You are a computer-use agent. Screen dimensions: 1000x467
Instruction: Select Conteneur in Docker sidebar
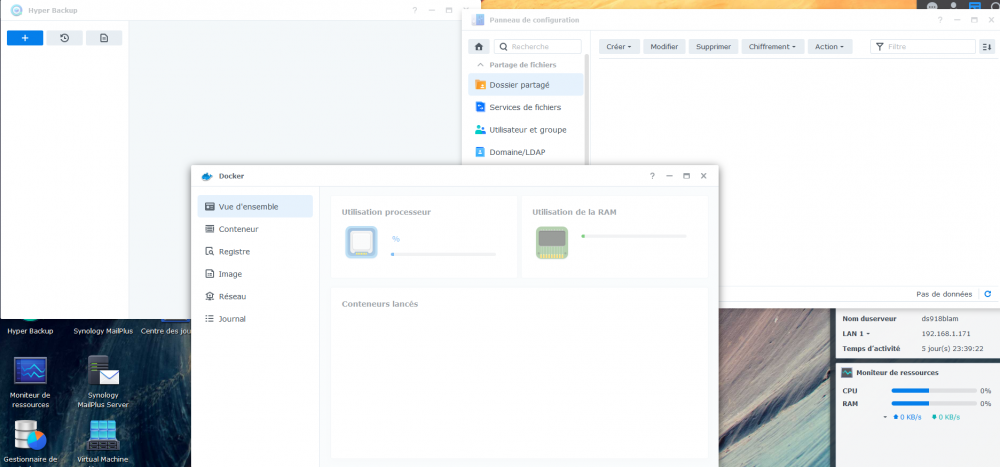tap(255, 229)
